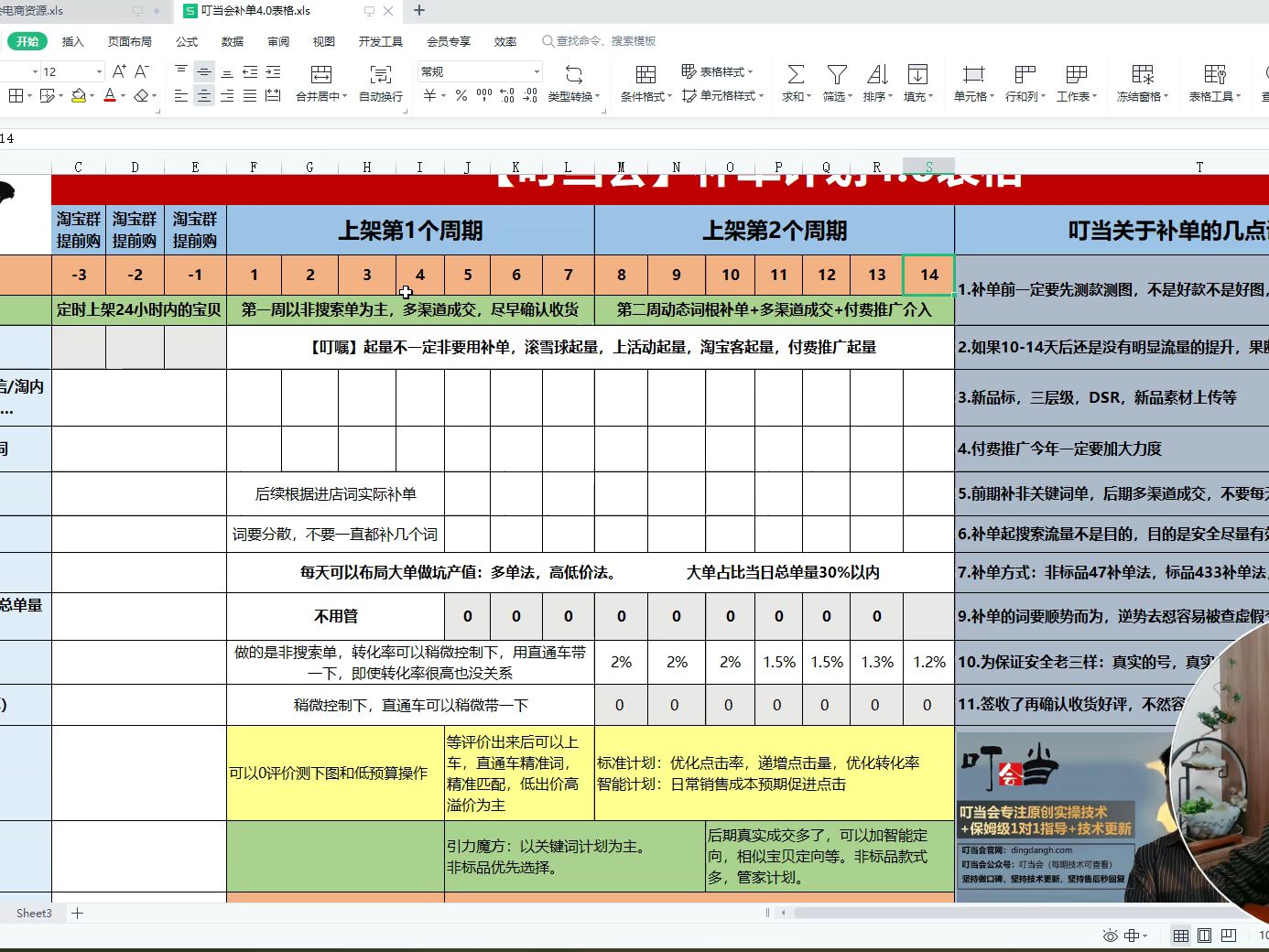This screenshot has width=1269, height=952.
Task: Expand the borders dropdown arrow
Action: point(29,95)
